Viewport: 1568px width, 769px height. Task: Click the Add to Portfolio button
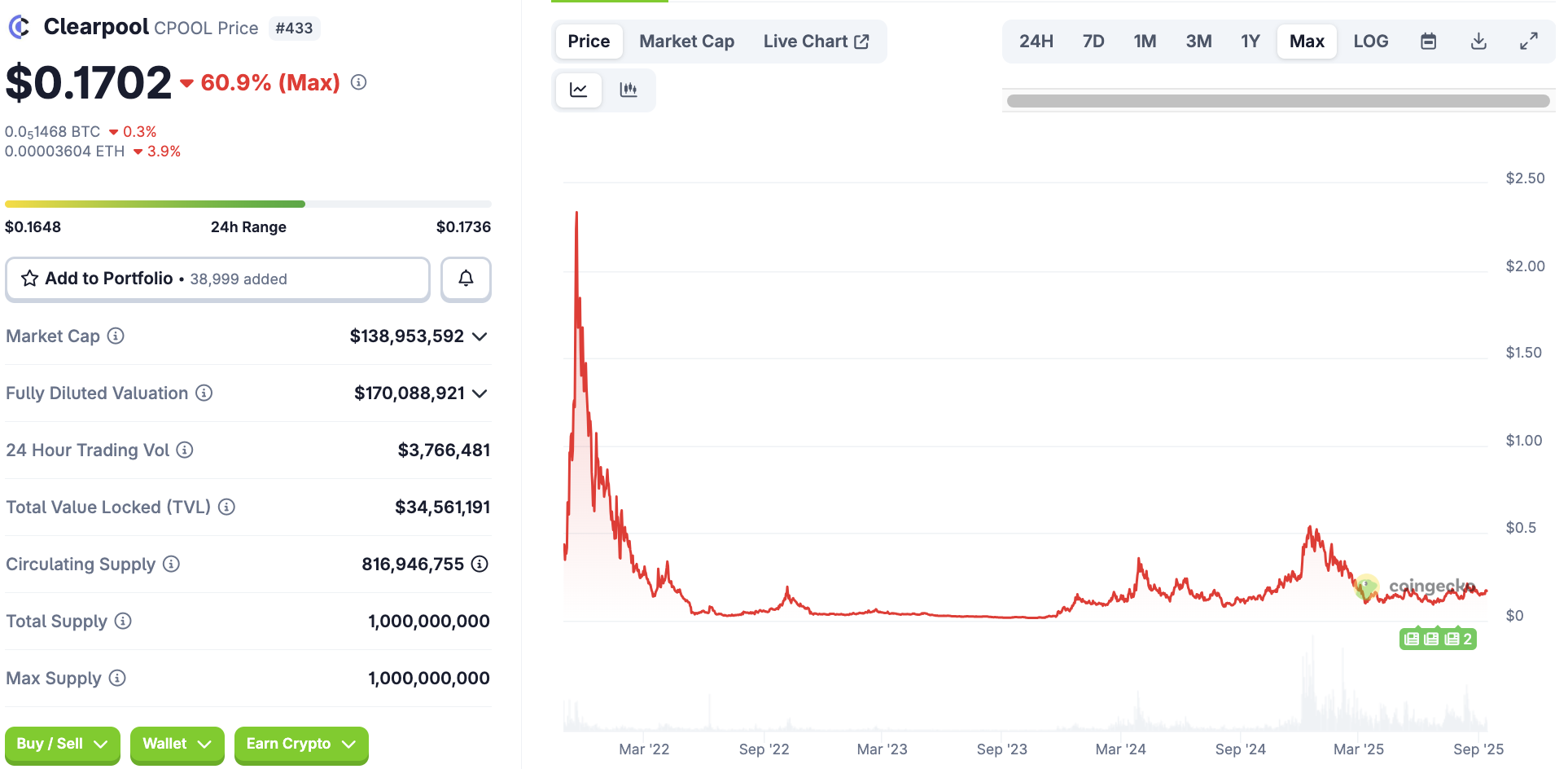[x=217, y=279]
